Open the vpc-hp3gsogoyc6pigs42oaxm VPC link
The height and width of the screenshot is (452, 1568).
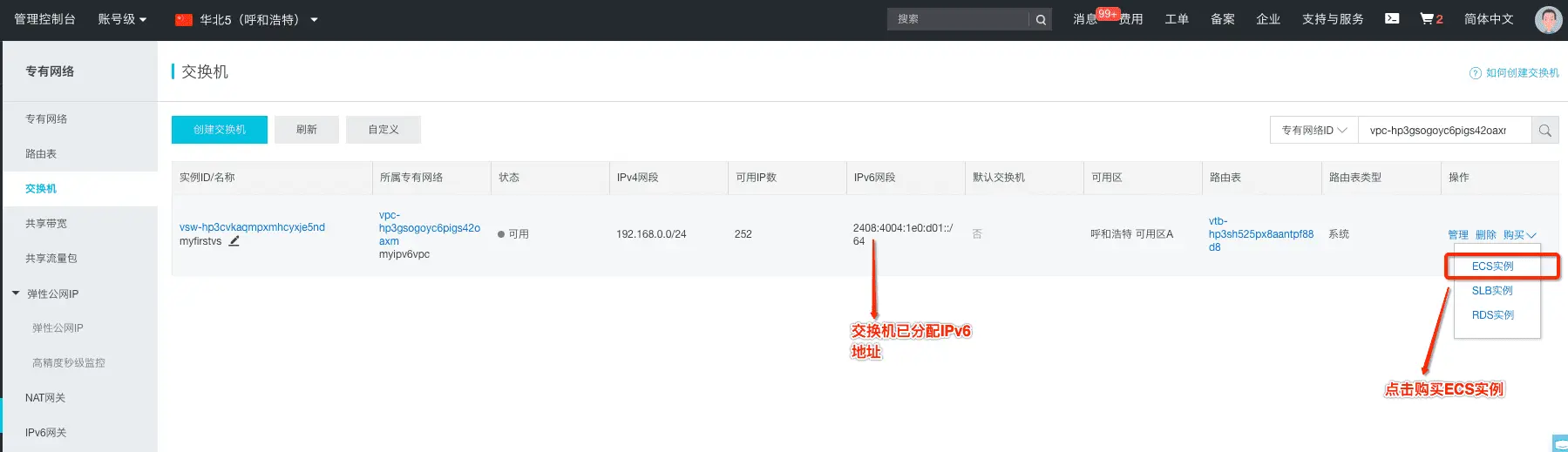point(430,228)
